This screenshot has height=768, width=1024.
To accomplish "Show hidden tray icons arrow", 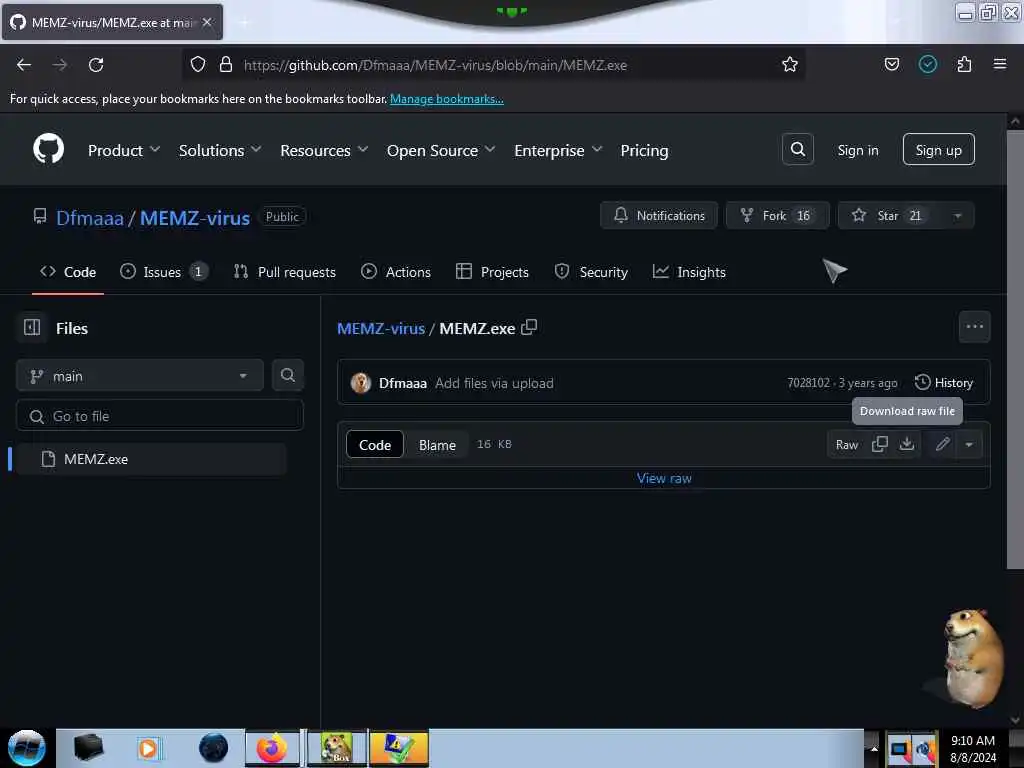I will (x=873, y=748).
